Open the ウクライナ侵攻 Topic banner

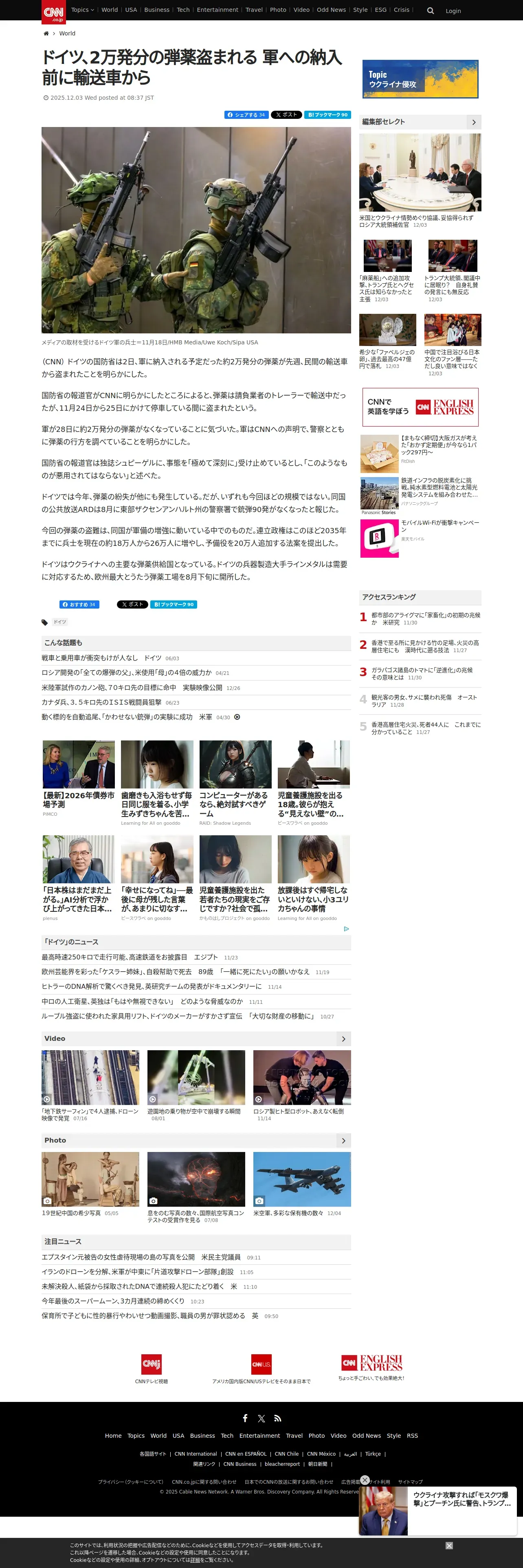[x=420, y=79]
